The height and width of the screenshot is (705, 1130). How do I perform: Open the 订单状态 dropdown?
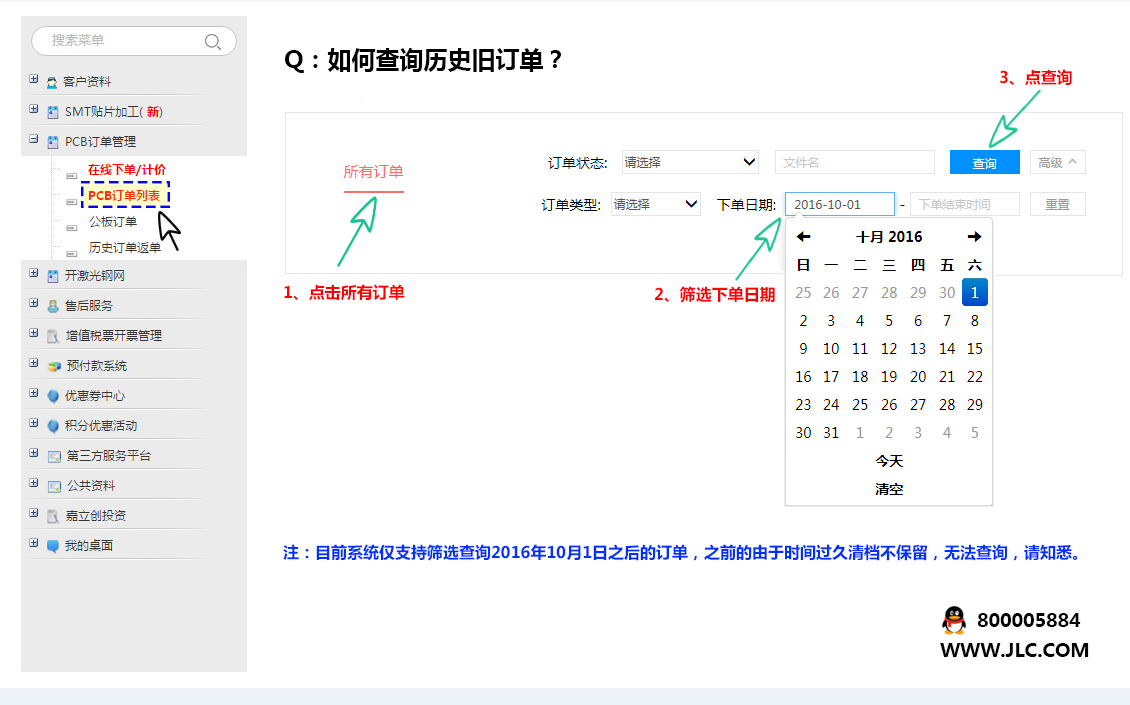[690, 162]
